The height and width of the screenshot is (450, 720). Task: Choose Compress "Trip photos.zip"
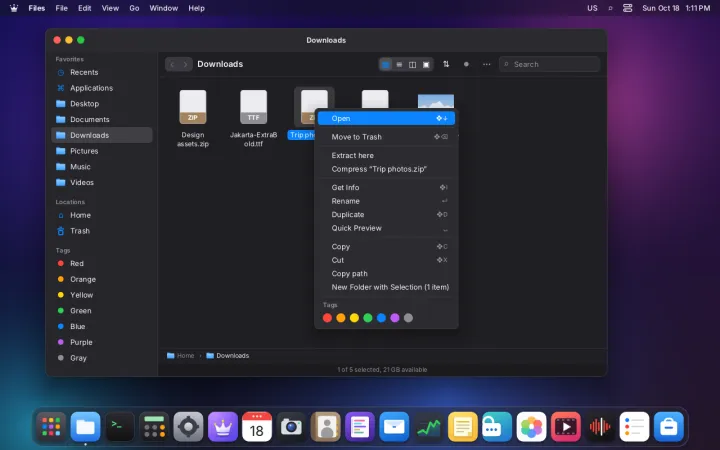point(386,169)
